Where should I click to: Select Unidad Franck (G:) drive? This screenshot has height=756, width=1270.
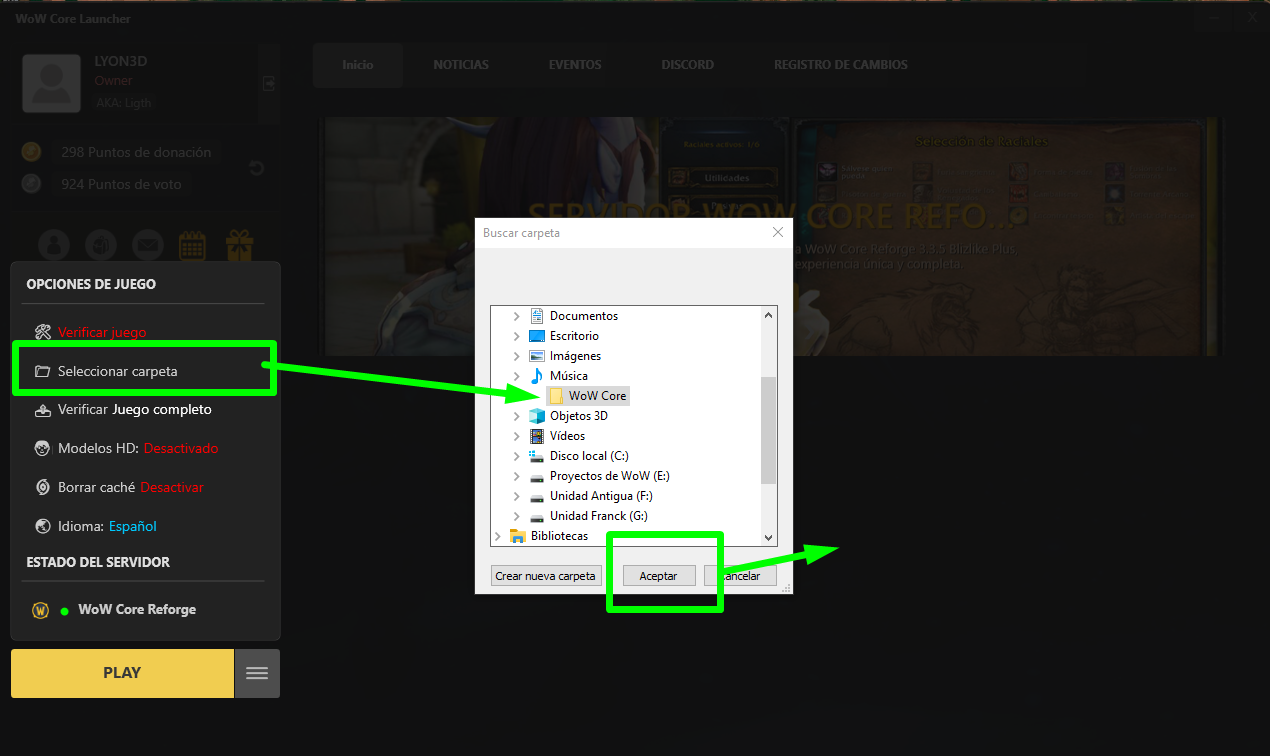click(599, 516)
